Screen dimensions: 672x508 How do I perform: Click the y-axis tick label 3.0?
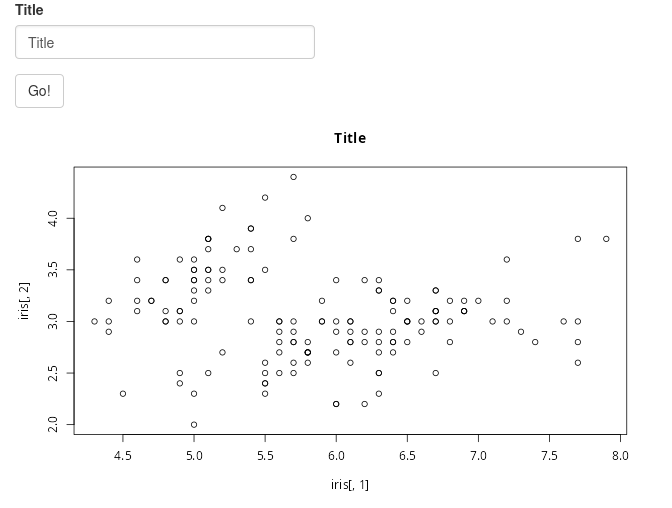click(x=53, y=321)
